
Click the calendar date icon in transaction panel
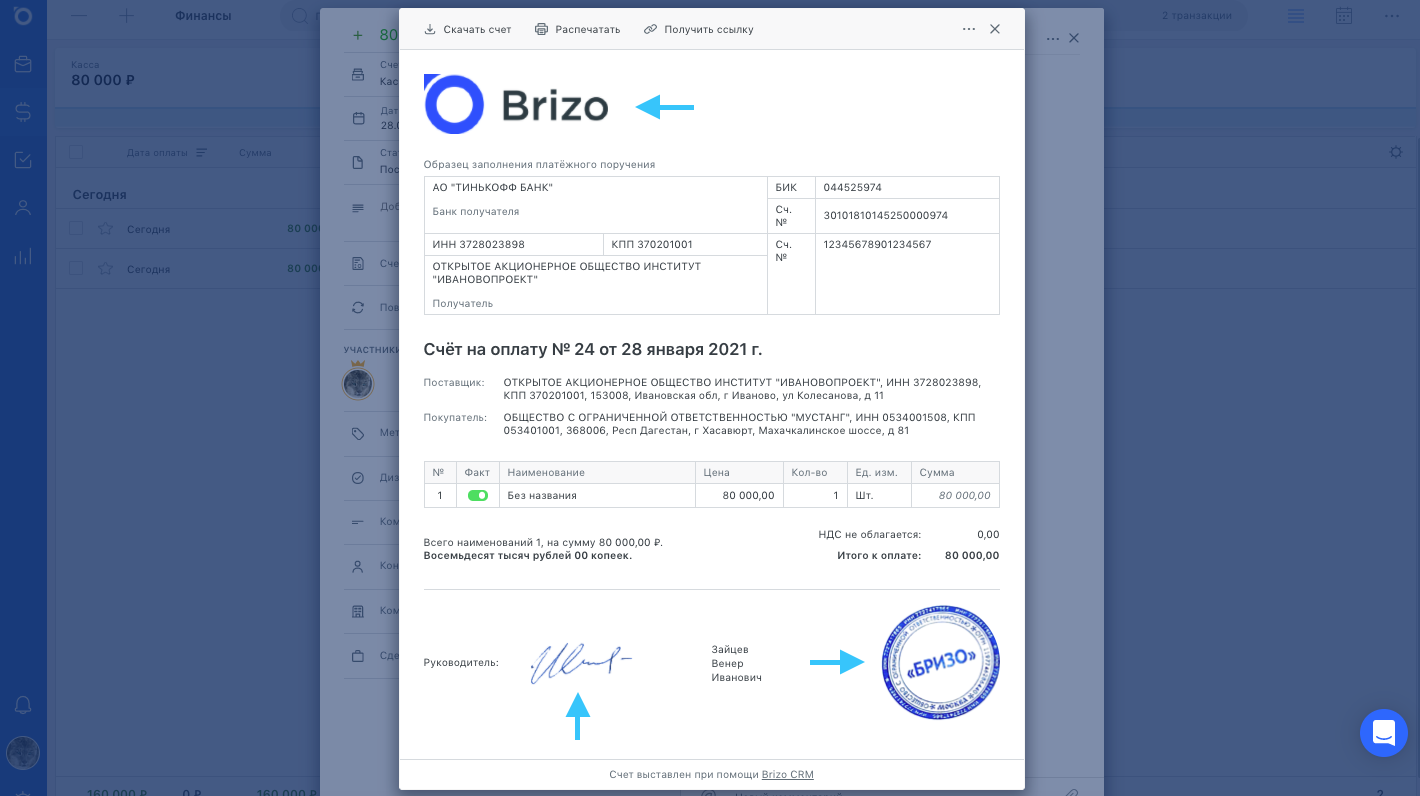click(358, 119)
